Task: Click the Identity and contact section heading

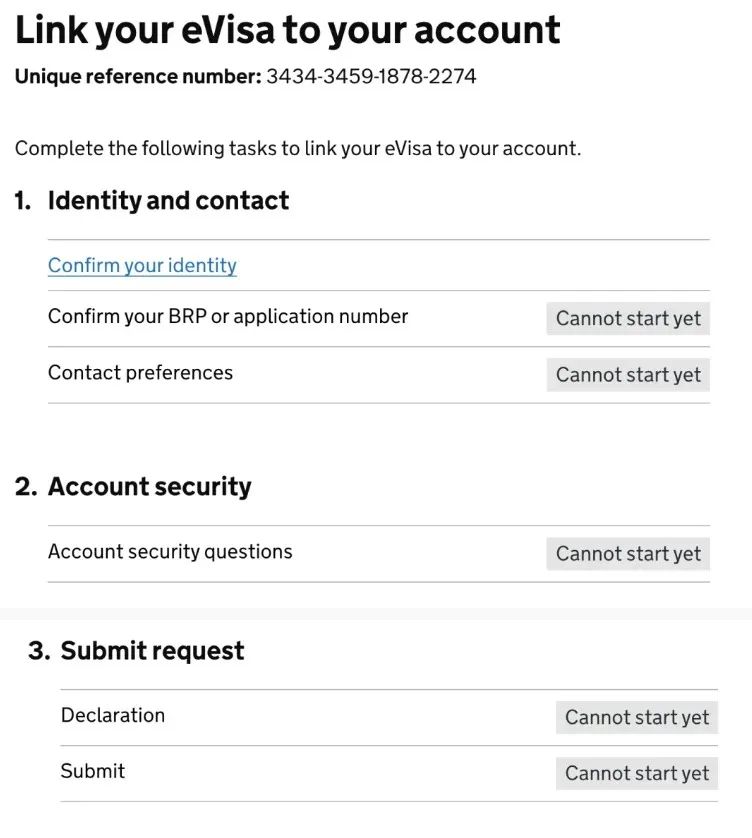Action: tap(168, 201)
